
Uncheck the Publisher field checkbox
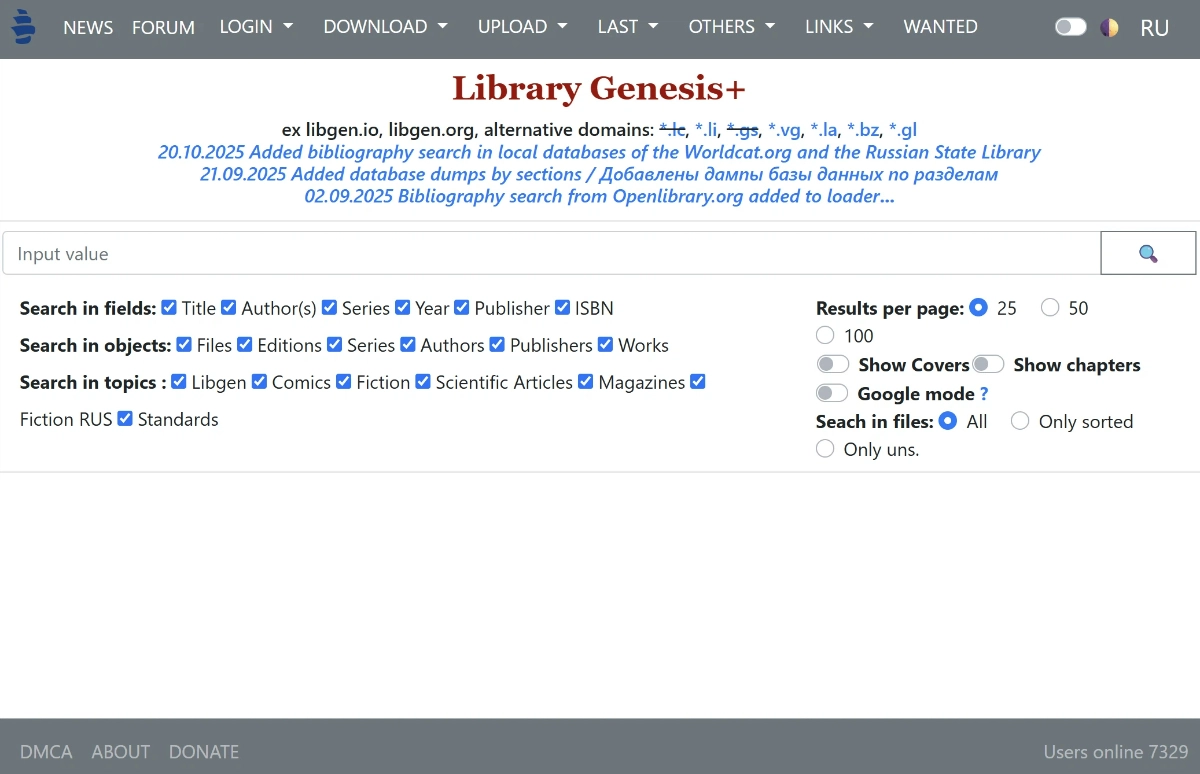point(462,308)
